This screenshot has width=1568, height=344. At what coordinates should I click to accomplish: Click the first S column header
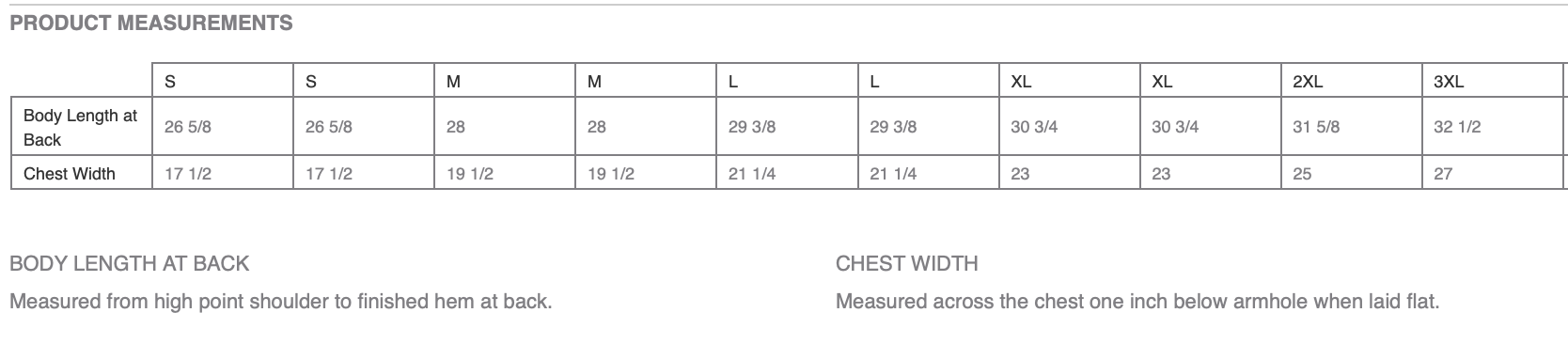click(170, 82)
